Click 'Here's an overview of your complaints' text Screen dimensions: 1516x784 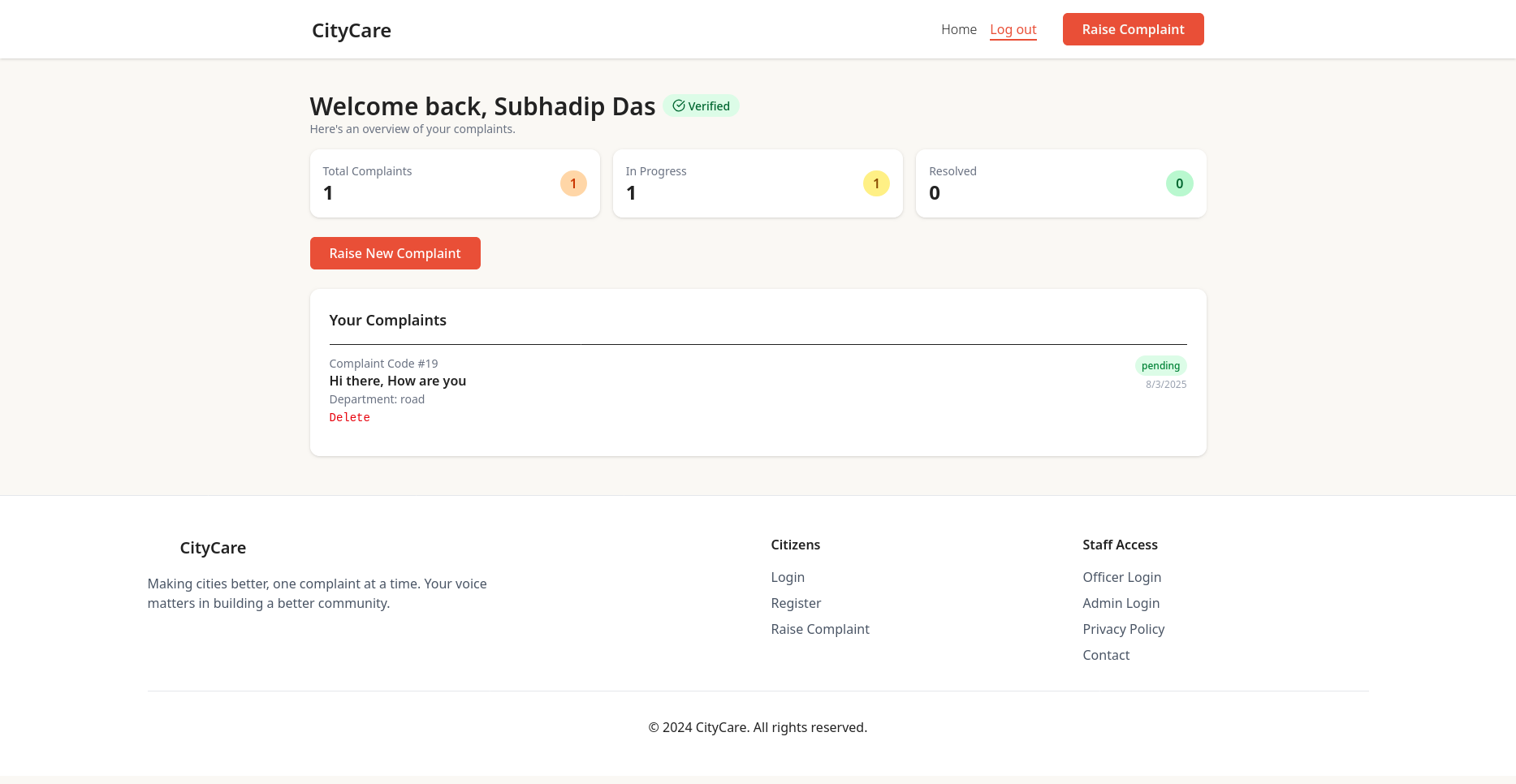point(412,129)
